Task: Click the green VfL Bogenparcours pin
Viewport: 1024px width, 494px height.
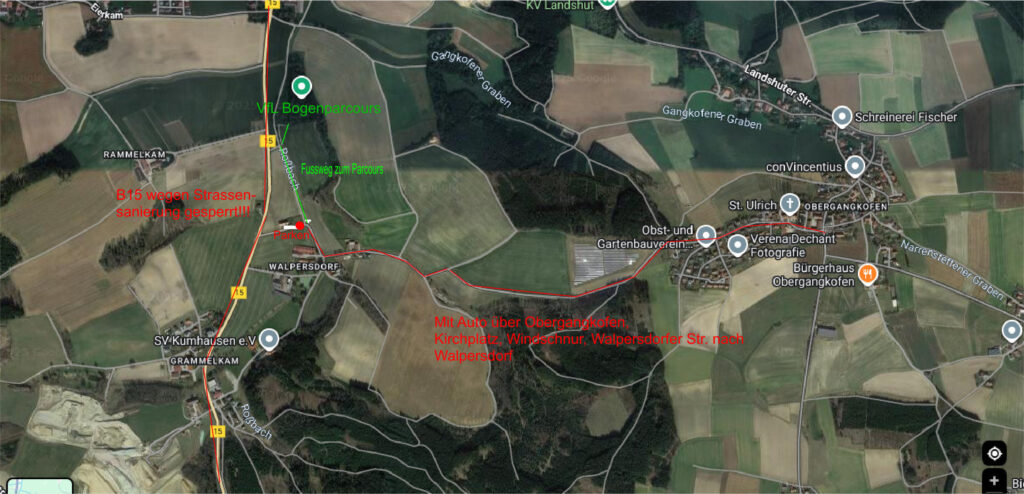Action: pyautogui.click(x=300, y=86)
